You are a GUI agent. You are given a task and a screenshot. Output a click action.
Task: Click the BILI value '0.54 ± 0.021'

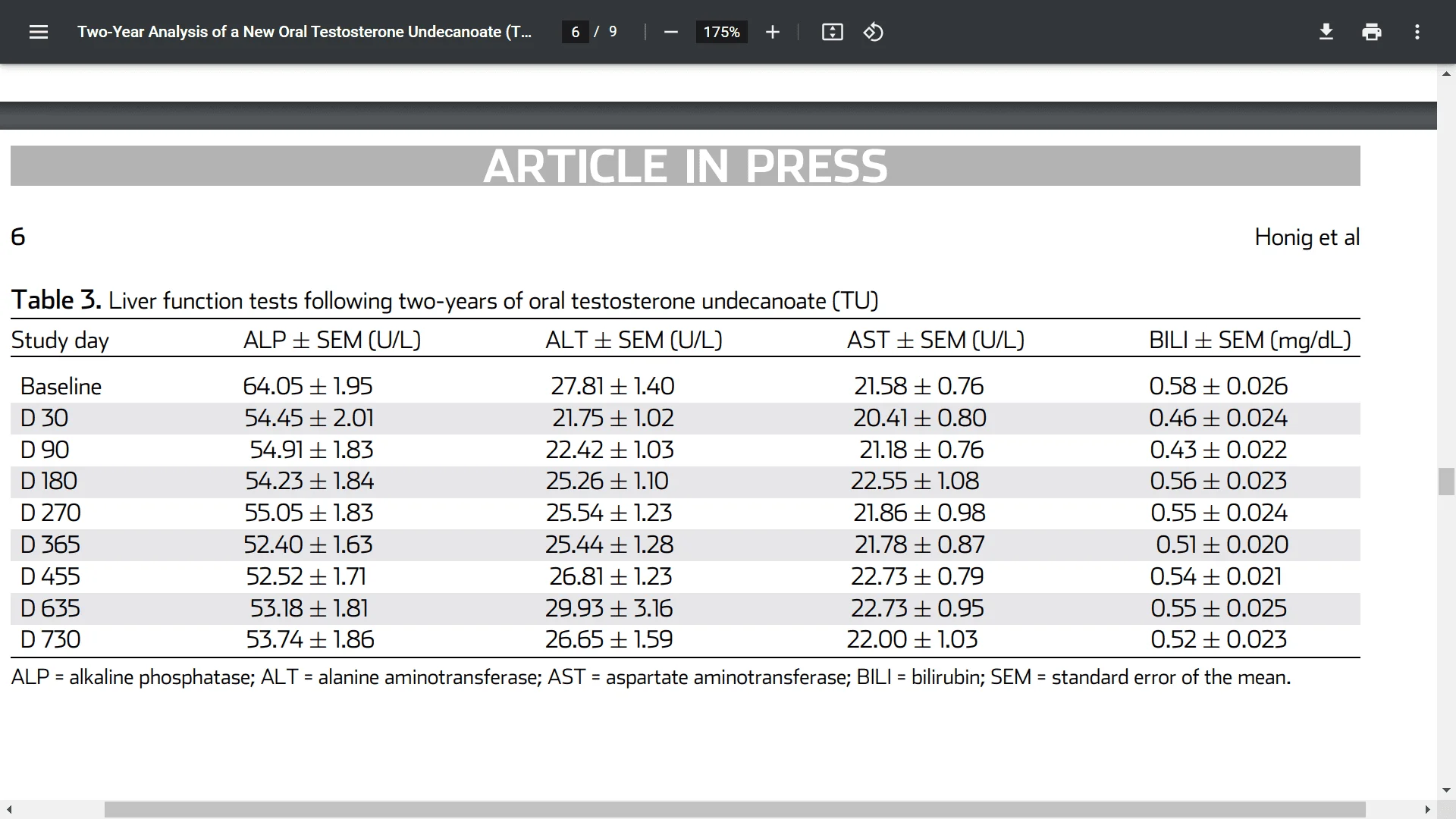tap(1216, 577)
